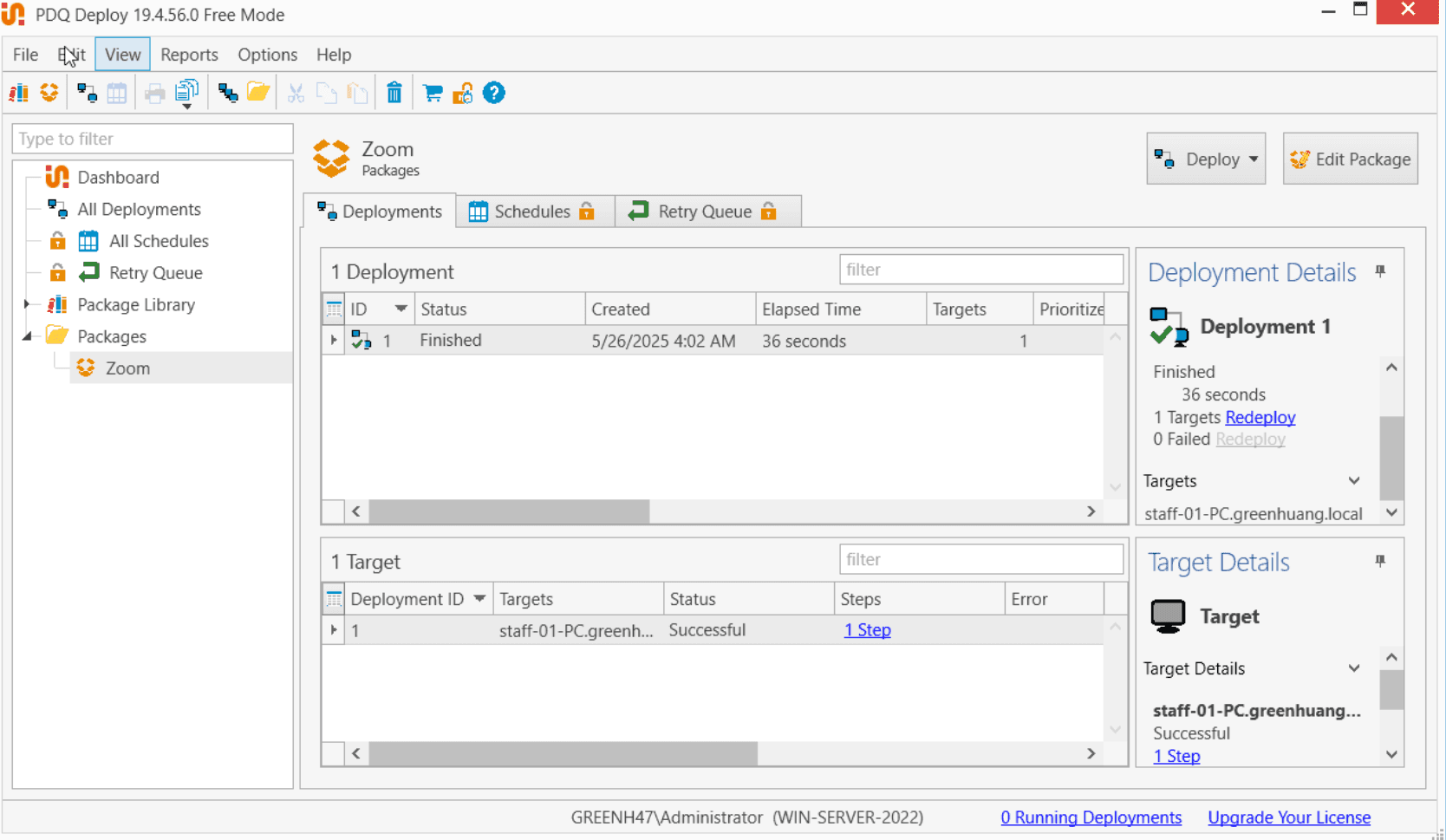Click Redeploy link next to 1 Targets
This screenshot has width=1446, height=840.
pos(1260,417)
